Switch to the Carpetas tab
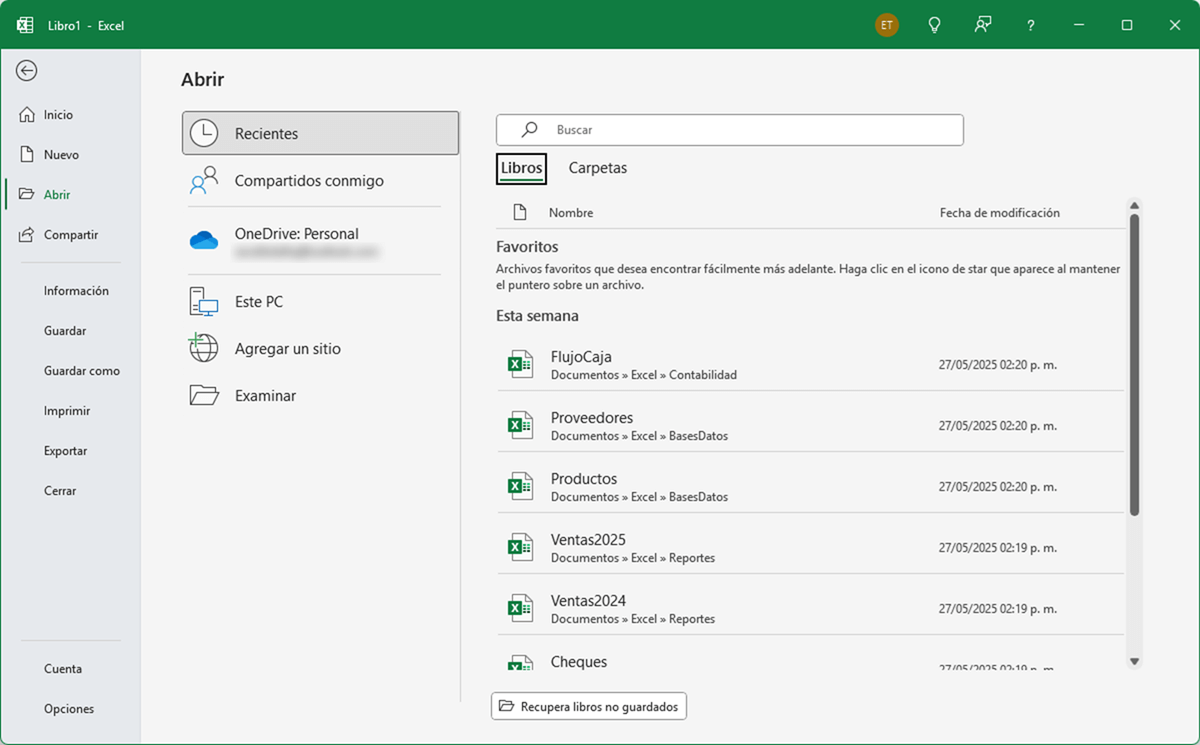This screenshot has width=1200, height=745. [598, 168]
